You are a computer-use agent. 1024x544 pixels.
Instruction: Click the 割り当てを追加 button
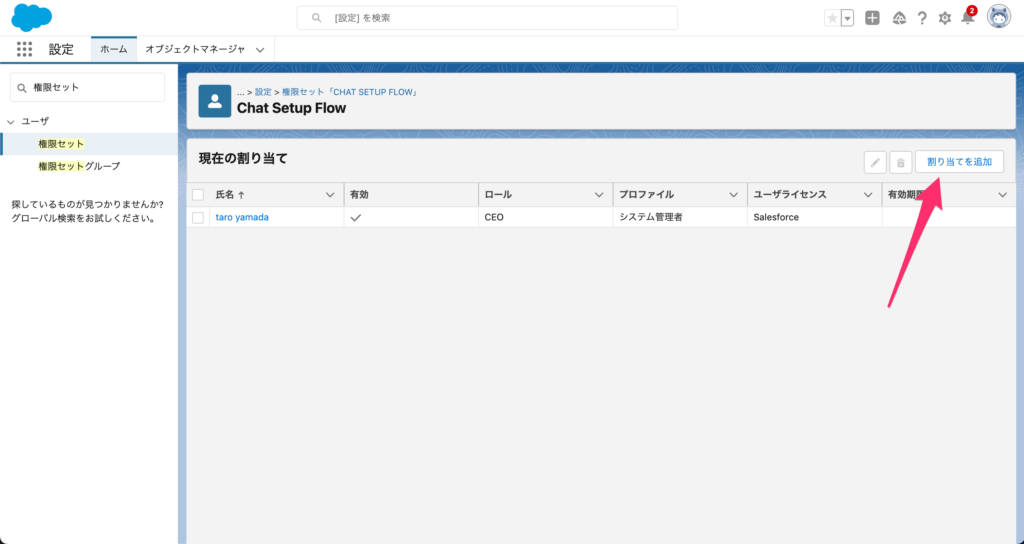tap(959, 162)
